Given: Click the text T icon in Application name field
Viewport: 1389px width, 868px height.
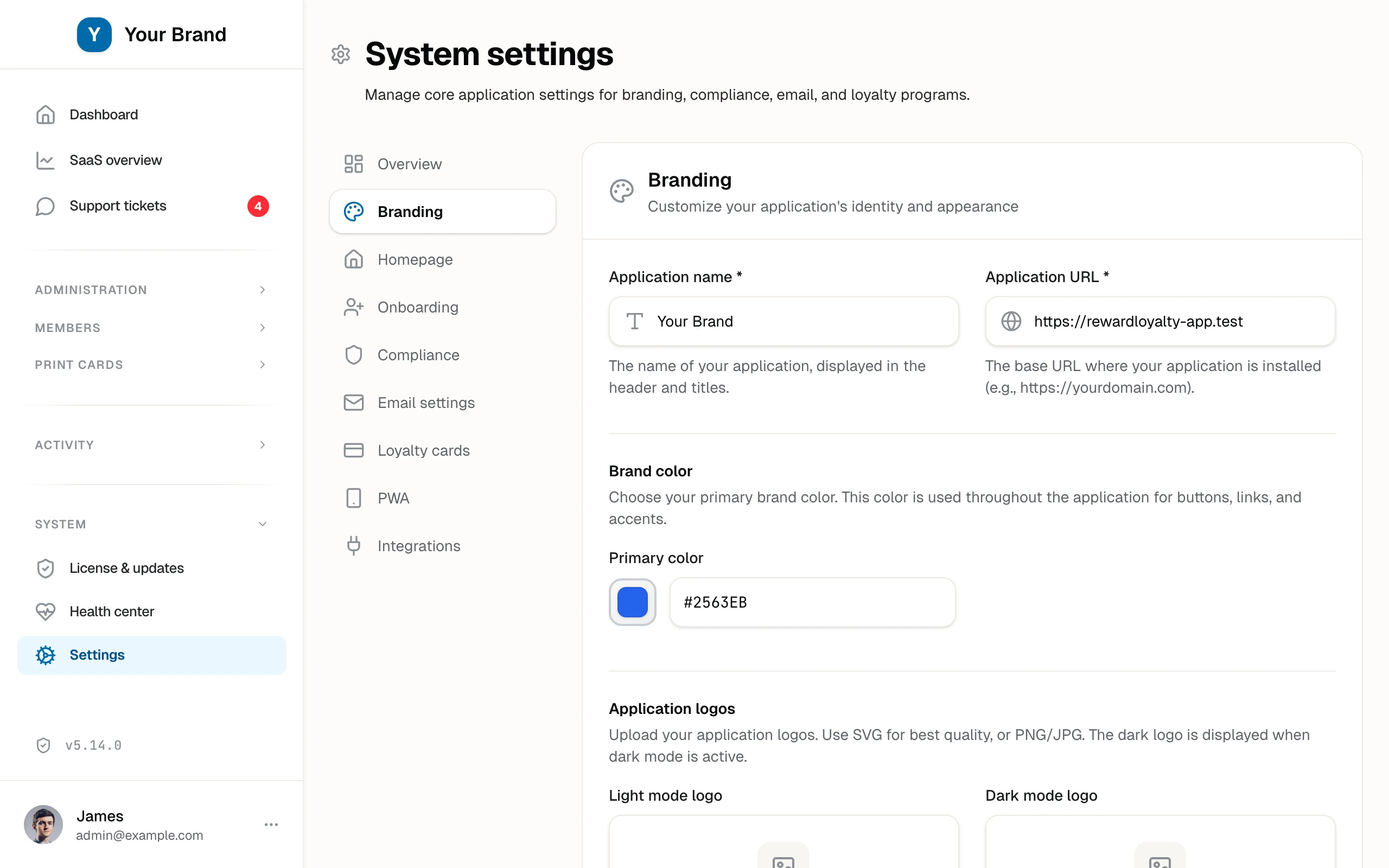Looking at the screenshot, I should (x=634, y=321).
